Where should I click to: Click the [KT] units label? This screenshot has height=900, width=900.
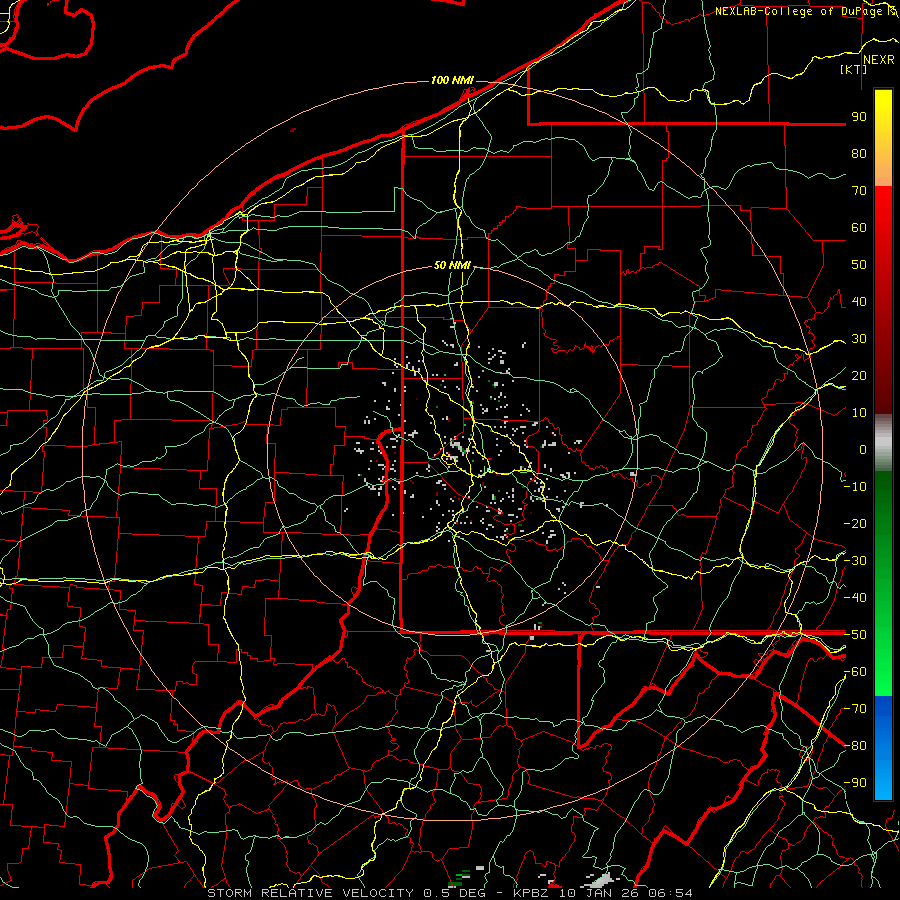pos(854,69)
